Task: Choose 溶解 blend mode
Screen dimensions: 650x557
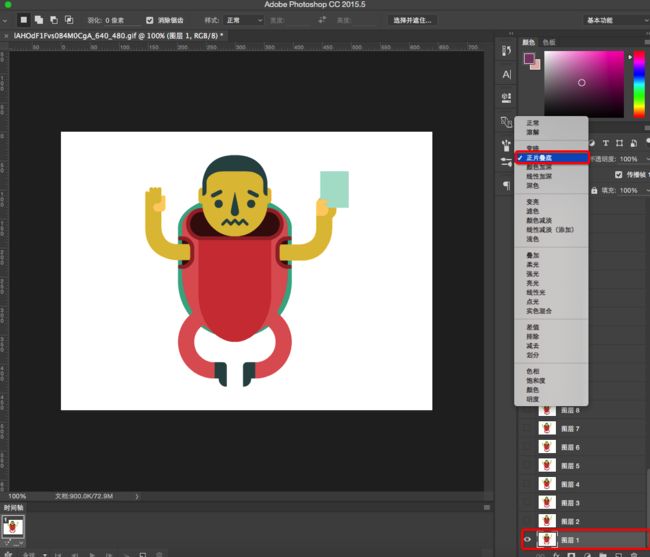Action: coord(551,132)
